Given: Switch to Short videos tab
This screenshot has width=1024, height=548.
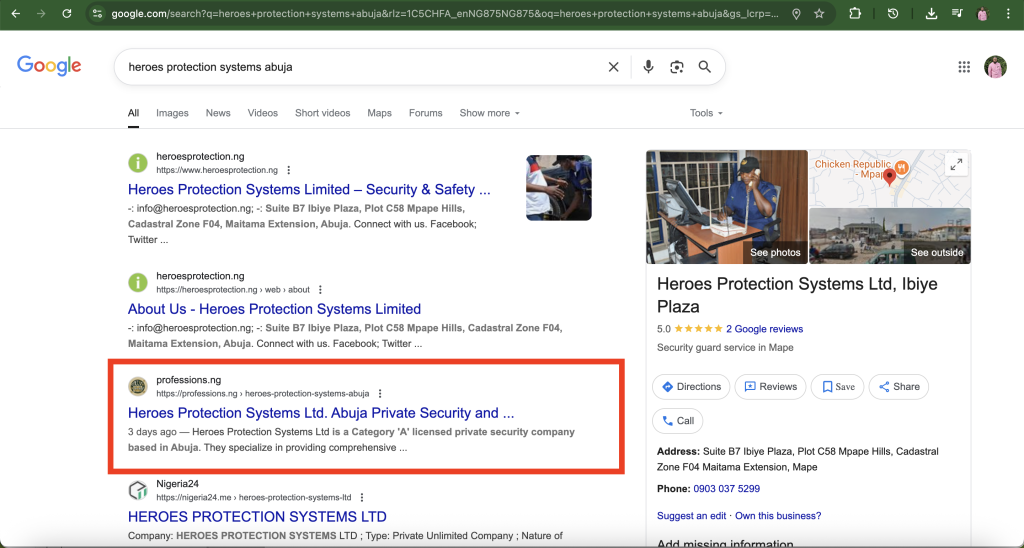Looking at the screenshot, I should 323,113.
